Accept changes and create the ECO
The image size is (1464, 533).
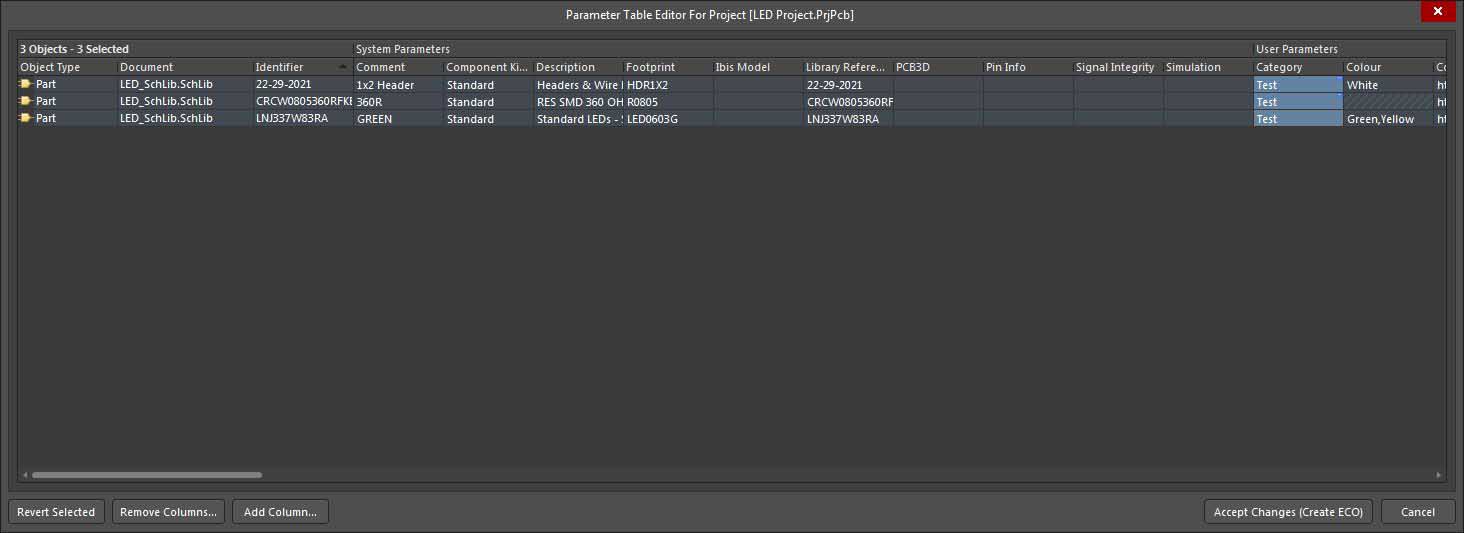click(1288, 512)
